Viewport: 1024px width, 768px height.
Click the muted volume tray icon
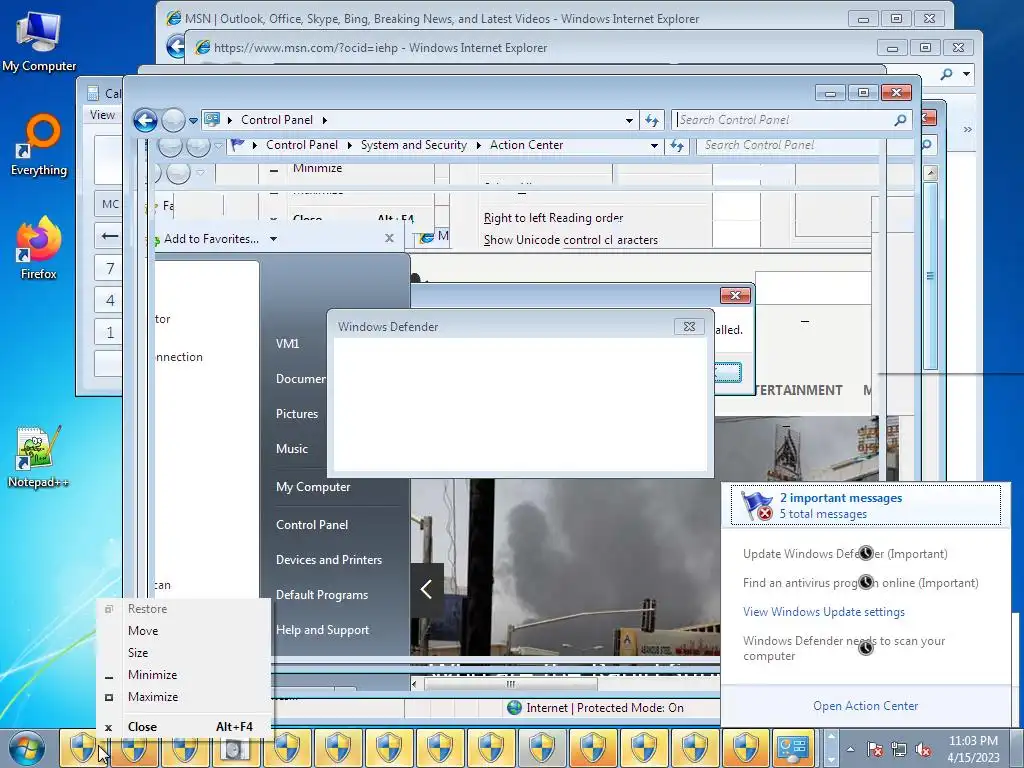923,750
